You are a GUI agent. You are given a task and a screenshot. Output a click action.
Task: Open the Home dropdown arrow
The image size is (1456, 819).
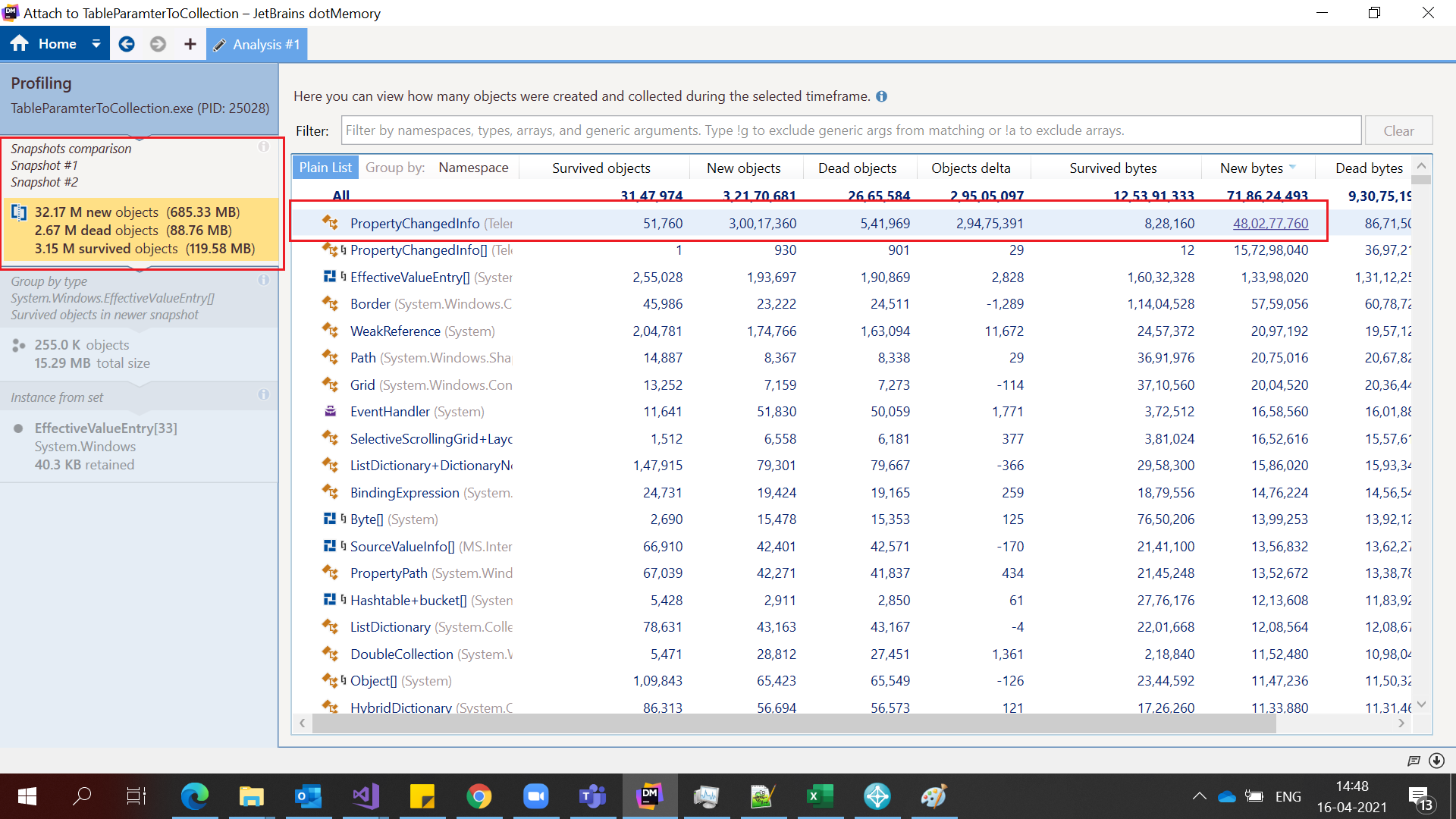[96, 44]
